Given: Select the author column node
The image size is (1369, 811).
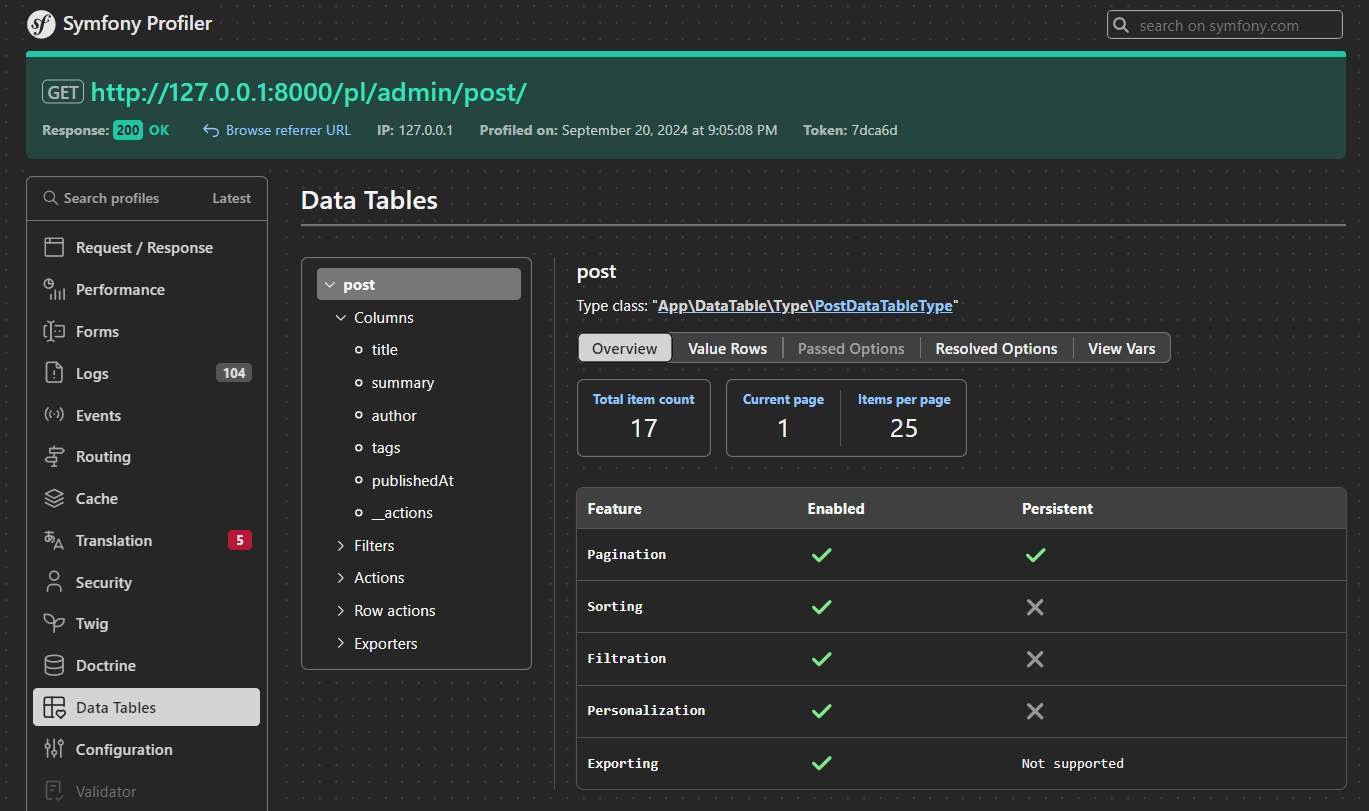Looking at the screenshot, I should tap(394, 416).
